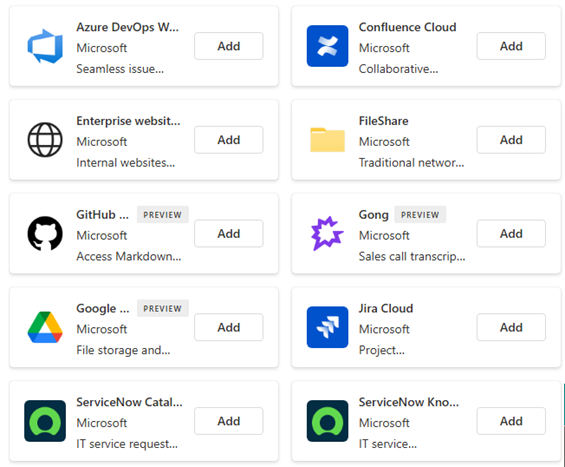Add the Azure DevOps connector
This screenshot has height=467, width=565.
(x=229, y=46)
